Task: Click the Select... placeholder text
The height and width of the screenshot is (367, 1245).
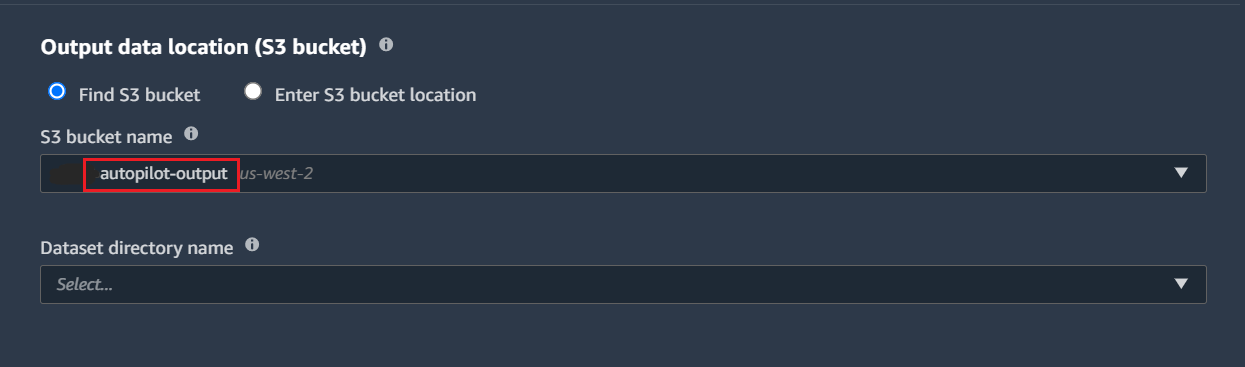Action: pyautogui.click(x=84, y=285)
